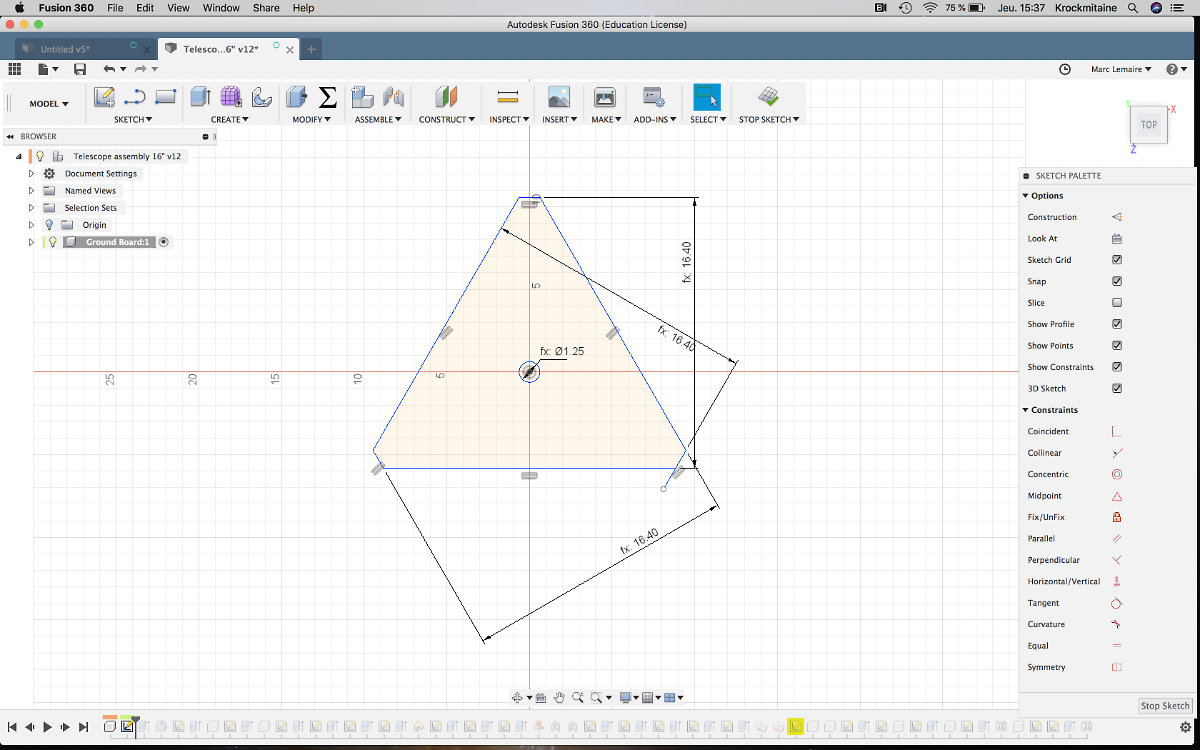Open the MODIFY dropdown menu
Image resolution: width=1200 pixels, height=750 pixels.
point(311,119)
